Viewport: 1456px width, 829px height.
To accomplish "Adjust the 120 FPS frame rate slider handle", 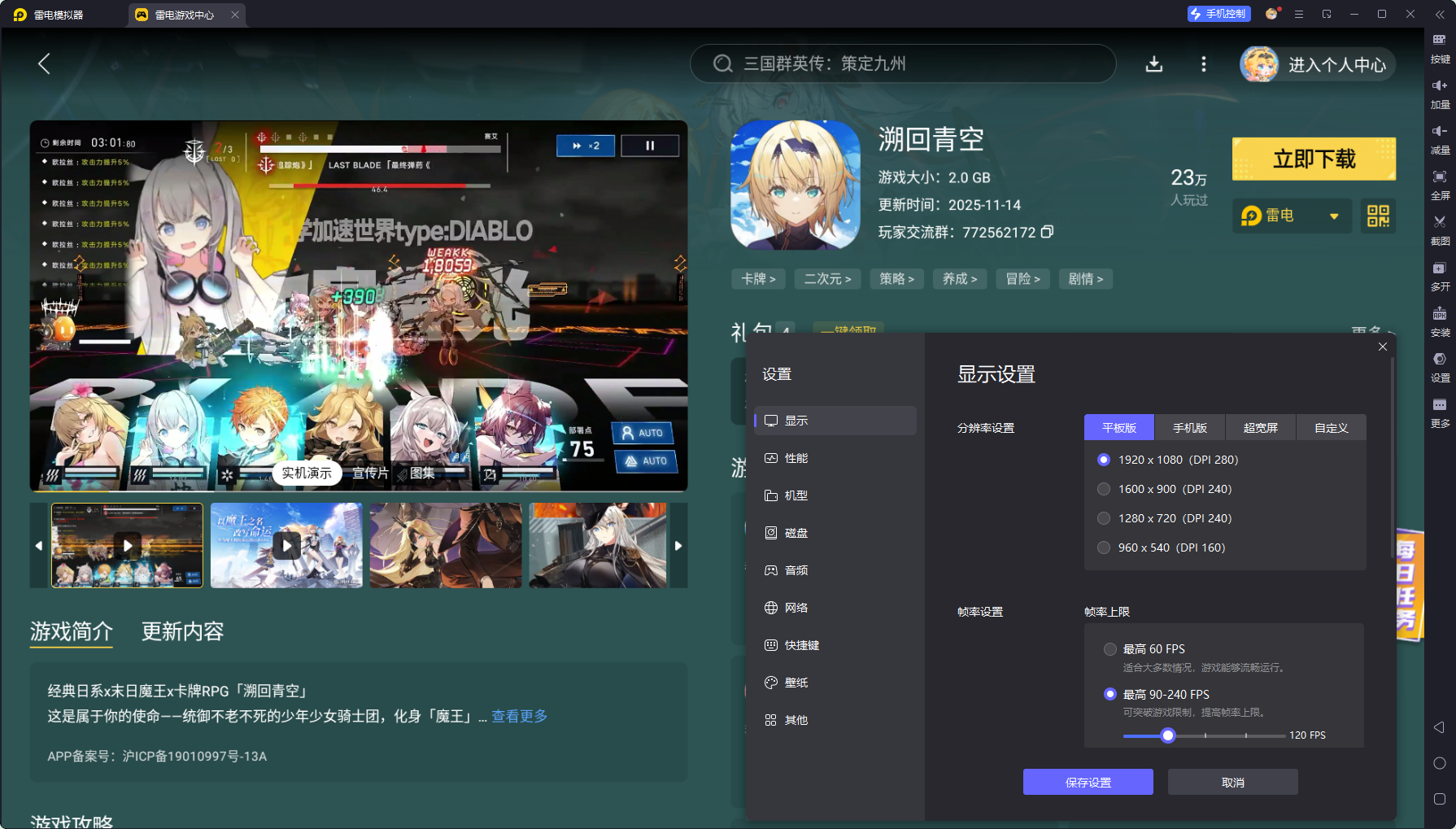I will click(1168, 735).
